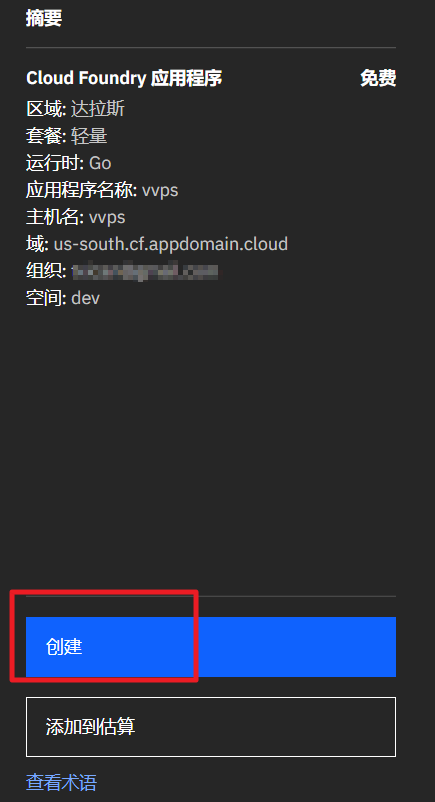
Task: Click the 摘要 heading
Action: (44, 18)
